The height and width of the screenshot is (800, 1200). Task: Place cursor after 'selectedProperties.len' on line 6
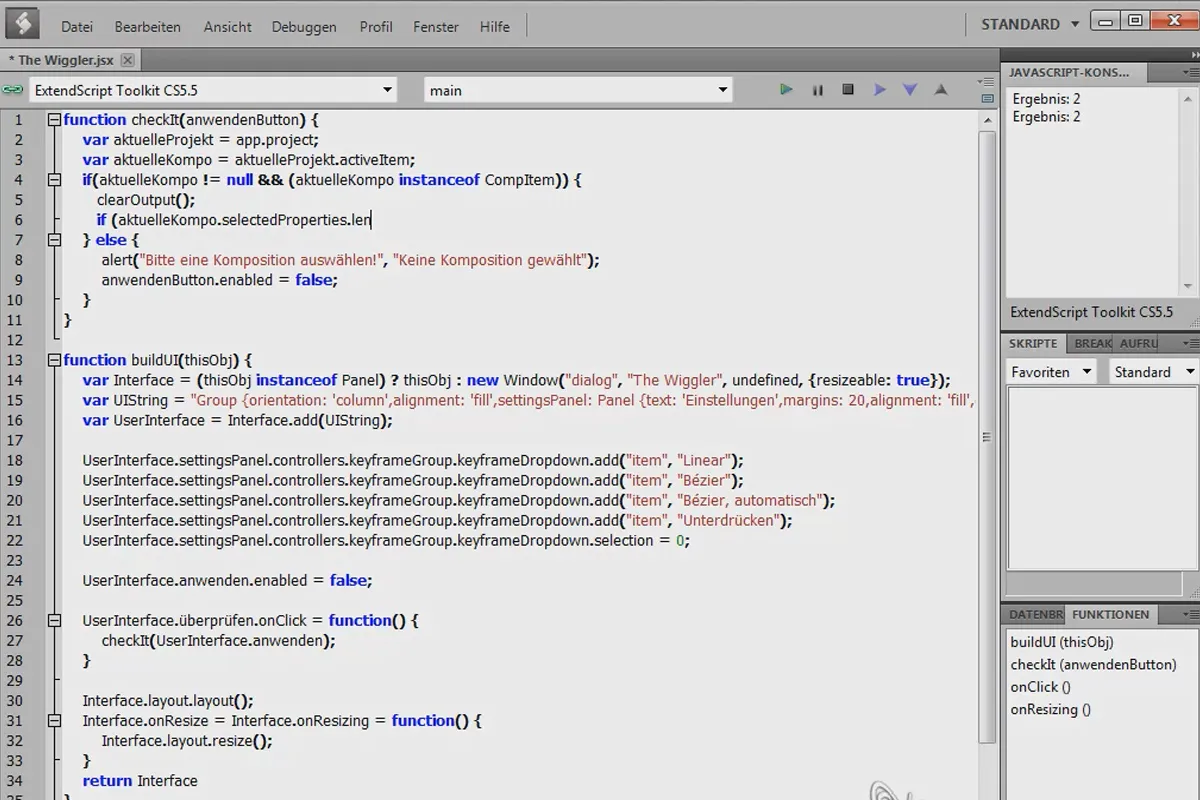[371, 220]
